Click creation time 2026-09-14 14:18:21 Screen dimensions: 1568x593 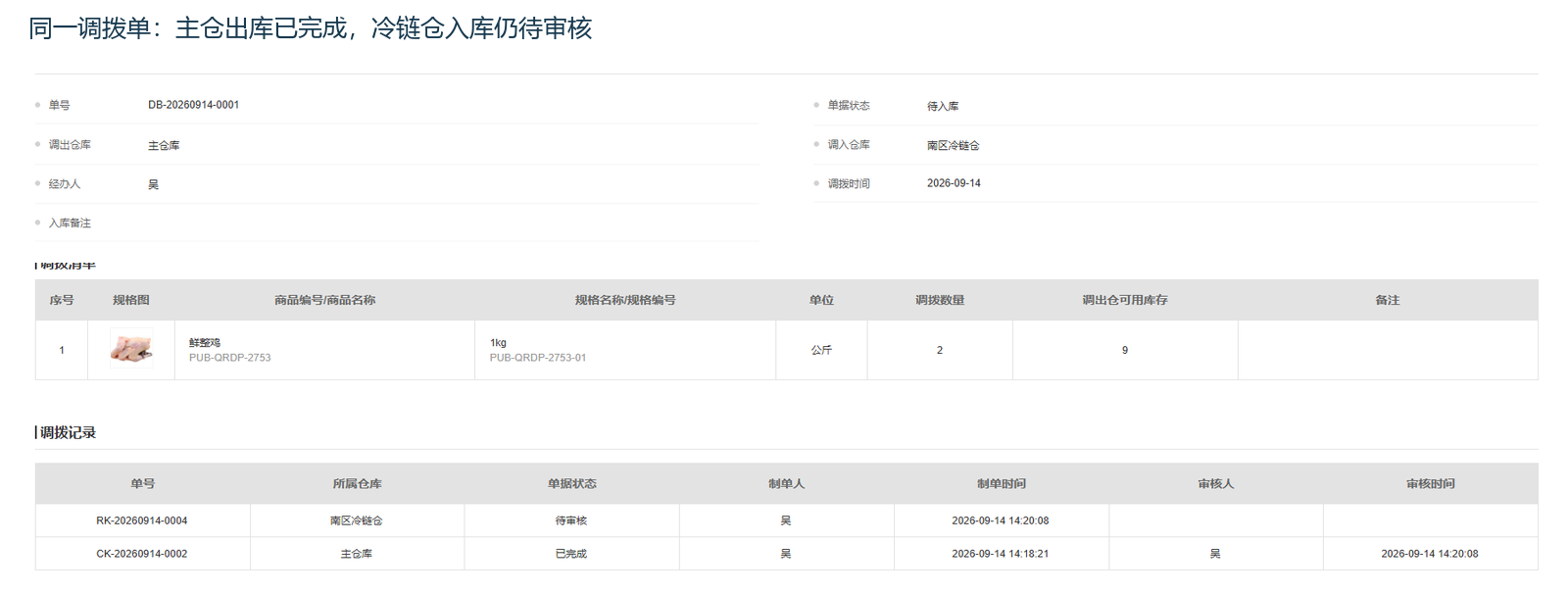pyautogui.click(x=1001, y=554)
